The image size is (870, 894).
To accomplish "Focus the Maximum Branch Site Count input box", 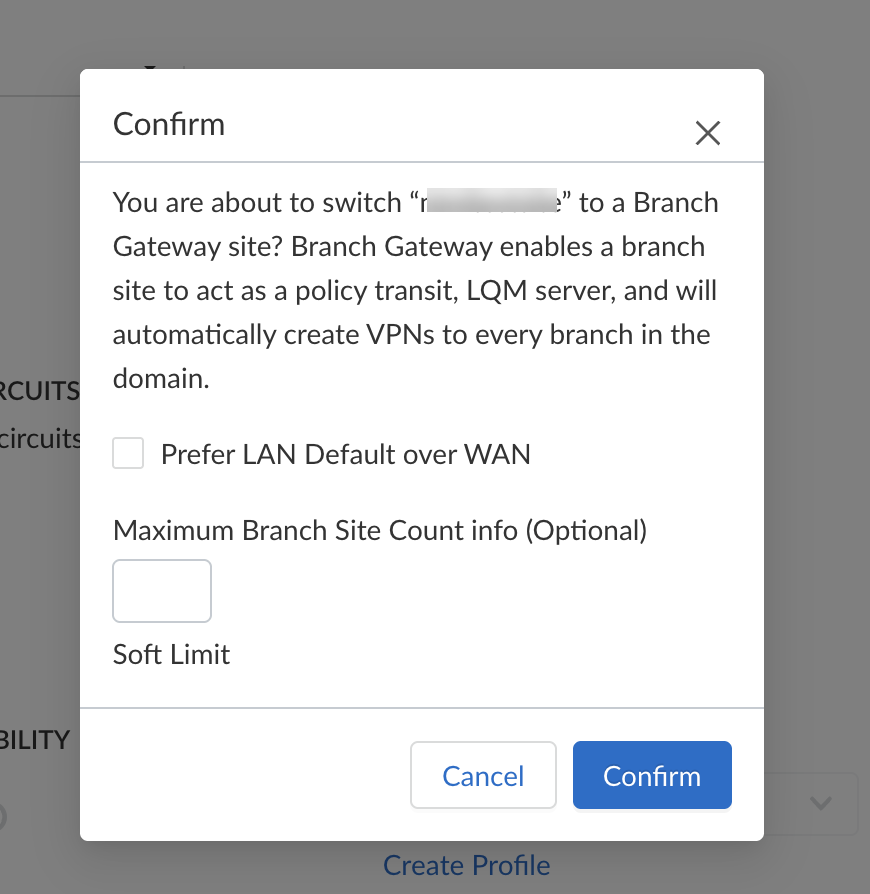I will click(x=162, y=591).
